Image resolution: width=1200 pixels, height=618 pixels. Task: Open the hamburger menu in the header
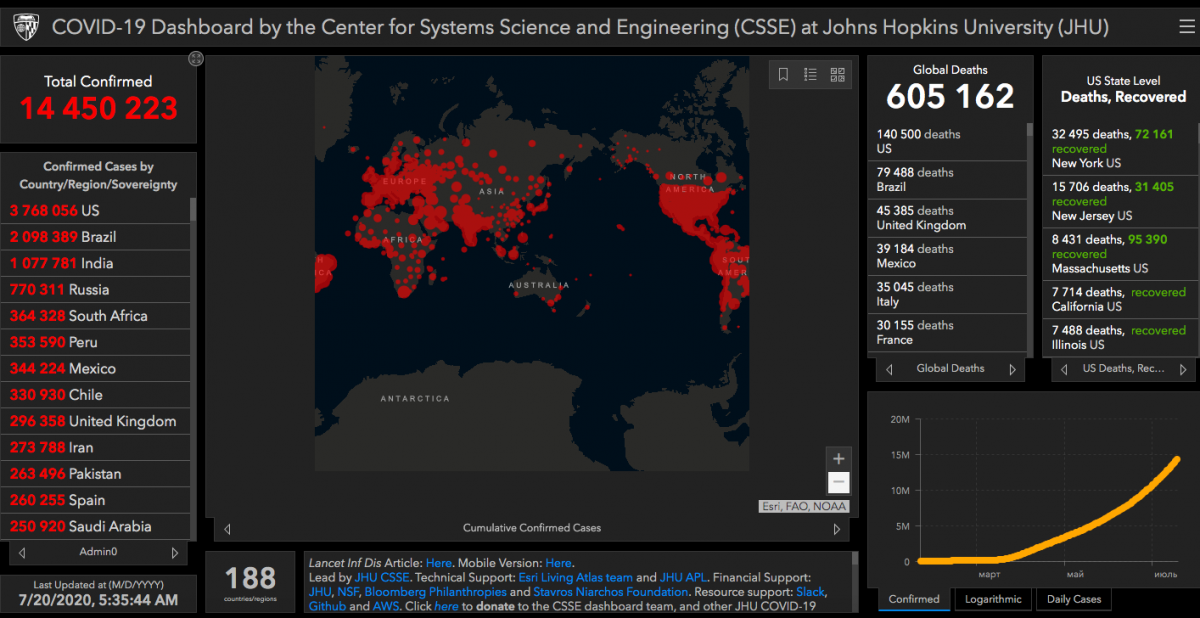(1187, 27)
